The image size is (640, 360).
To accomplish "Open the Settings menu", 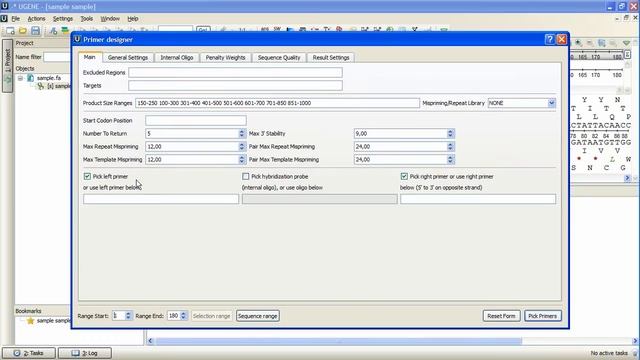I will (62, 19).
